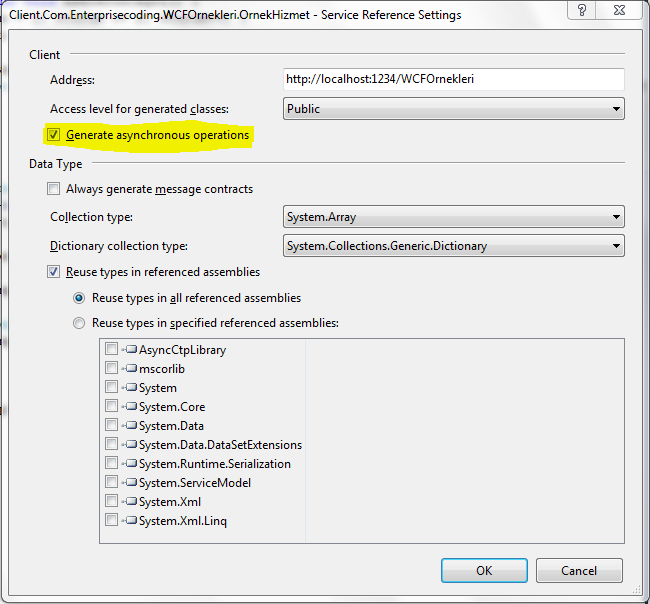
Task: Click the Address field with localhost URL
Action: 454,79
